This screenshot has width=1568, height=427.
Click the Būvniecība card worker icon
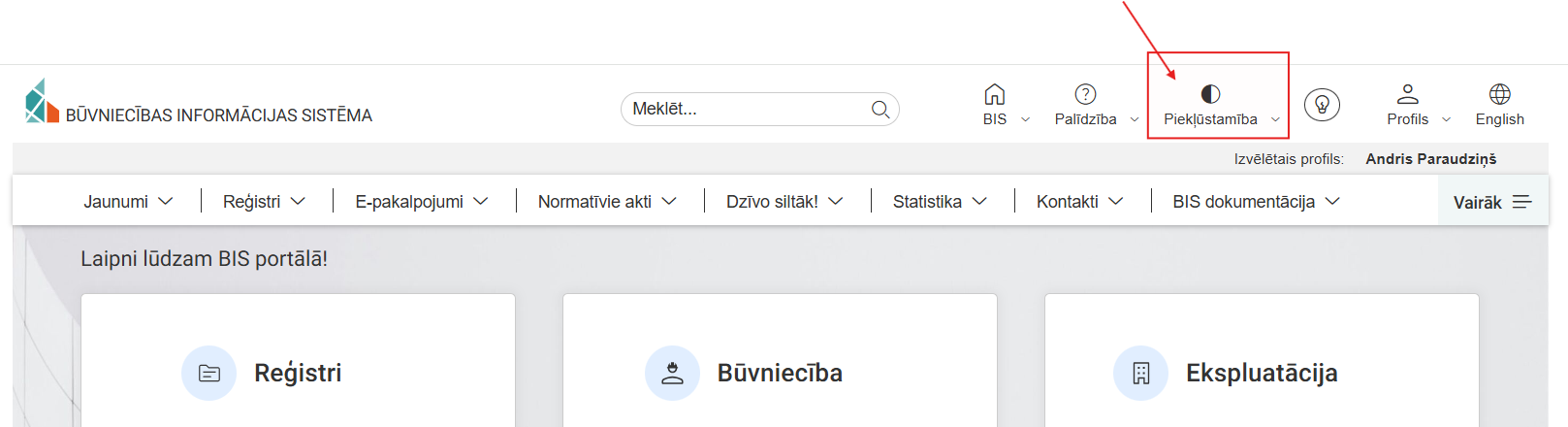pos(672,373)
